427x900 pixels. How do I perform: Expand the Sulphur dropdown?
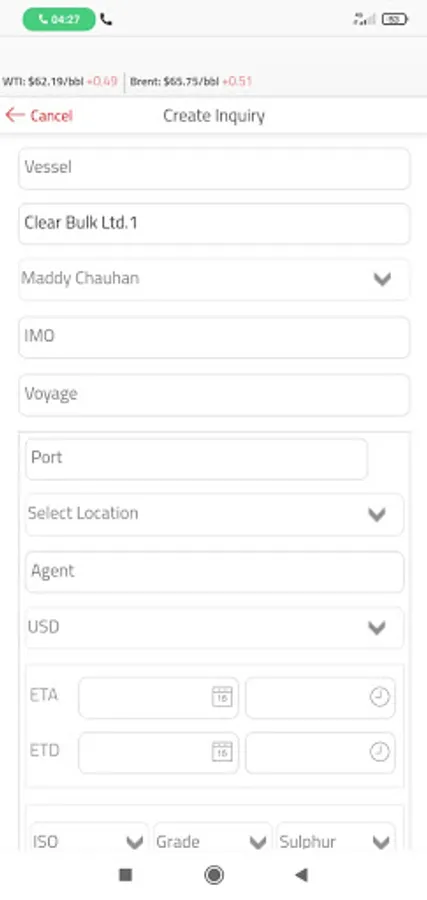(x=336, y=842)
